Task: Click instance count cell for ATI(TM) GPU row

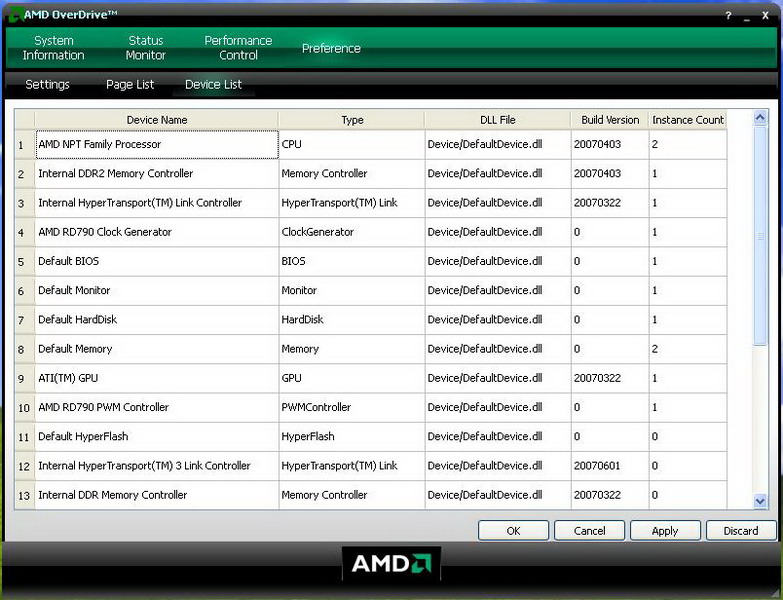Action: coord(688,378)
